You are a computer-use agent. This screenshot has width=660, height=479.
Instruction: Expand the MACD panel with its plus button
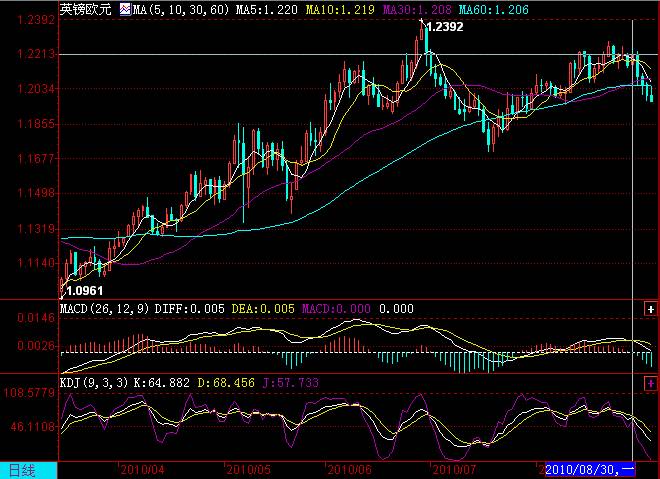(x=651, y=309)
